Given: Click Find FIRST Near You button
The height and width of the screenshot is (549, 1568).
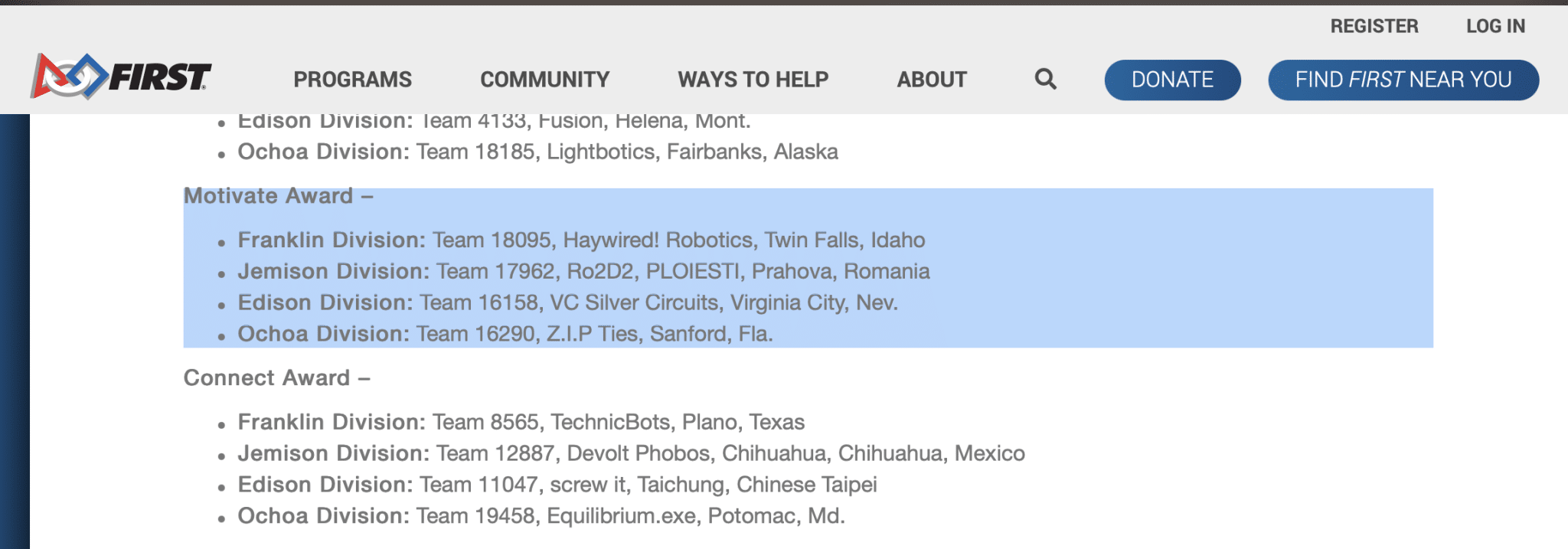Looking at the screenshot, I should 1403,80.
